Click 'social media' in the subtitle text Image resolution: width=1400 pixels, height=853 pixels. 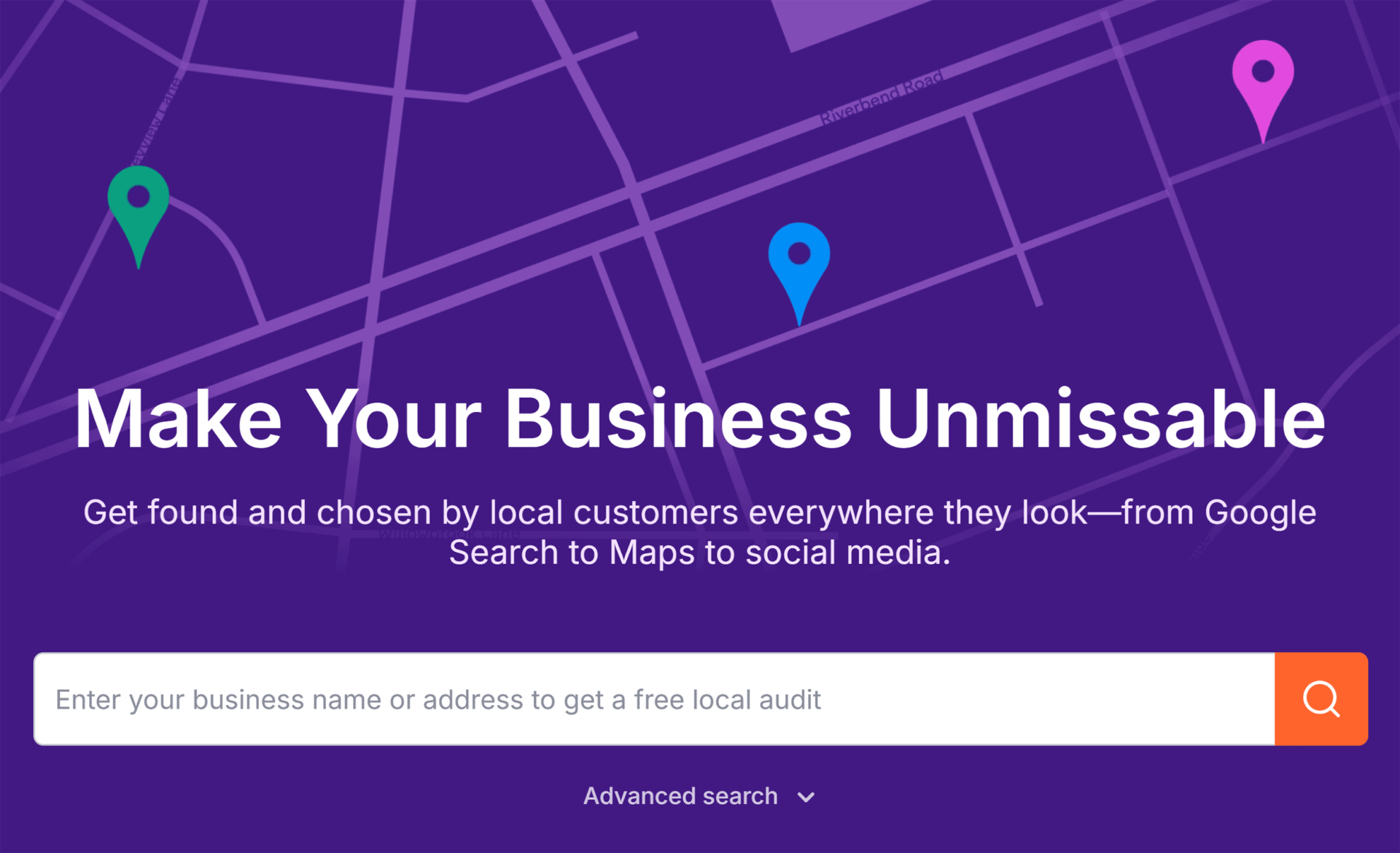click(848, 553)
